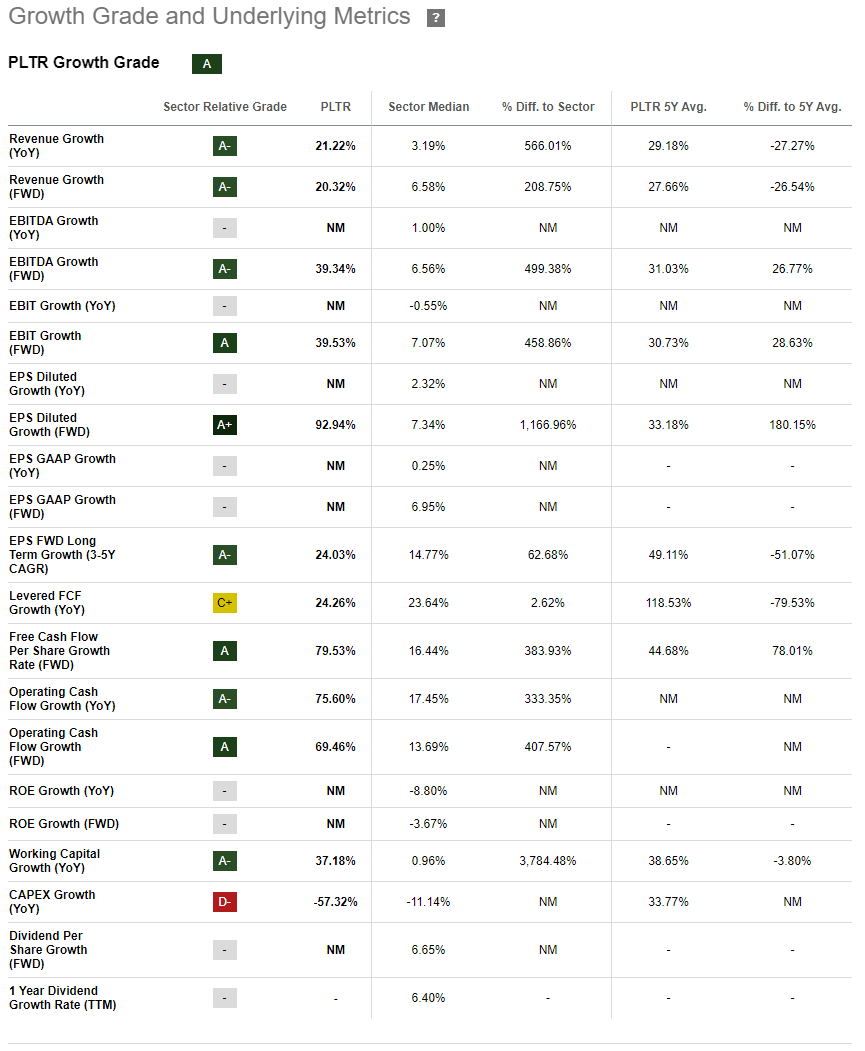This screenshot has height=1051, width=865.
Task: Click the A+ grade badge for EPS Diluted Growth (FWD)
Action: tap(225, 425)
